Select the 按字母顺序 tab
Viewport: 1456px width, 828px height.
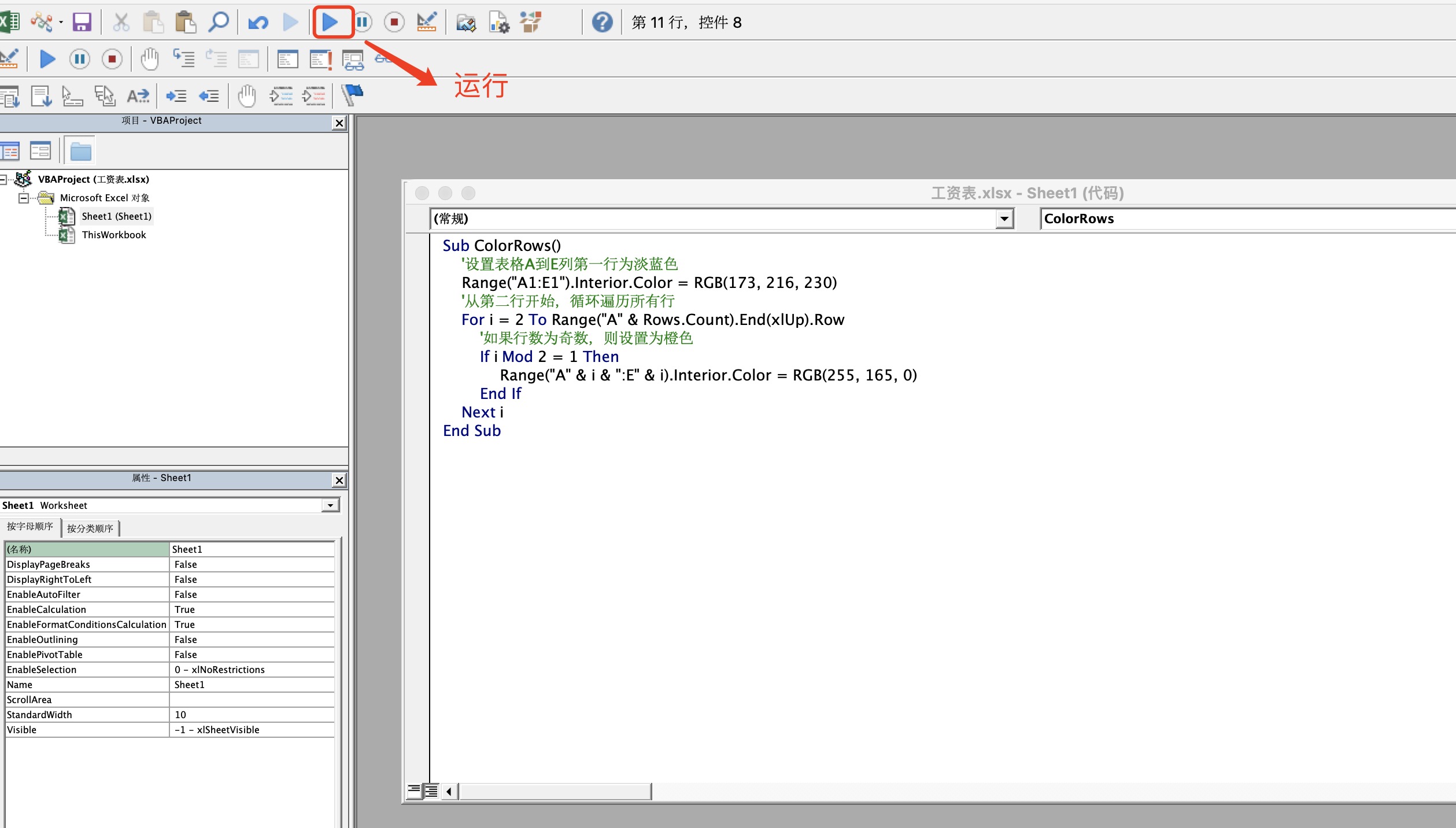pos(30,526)
